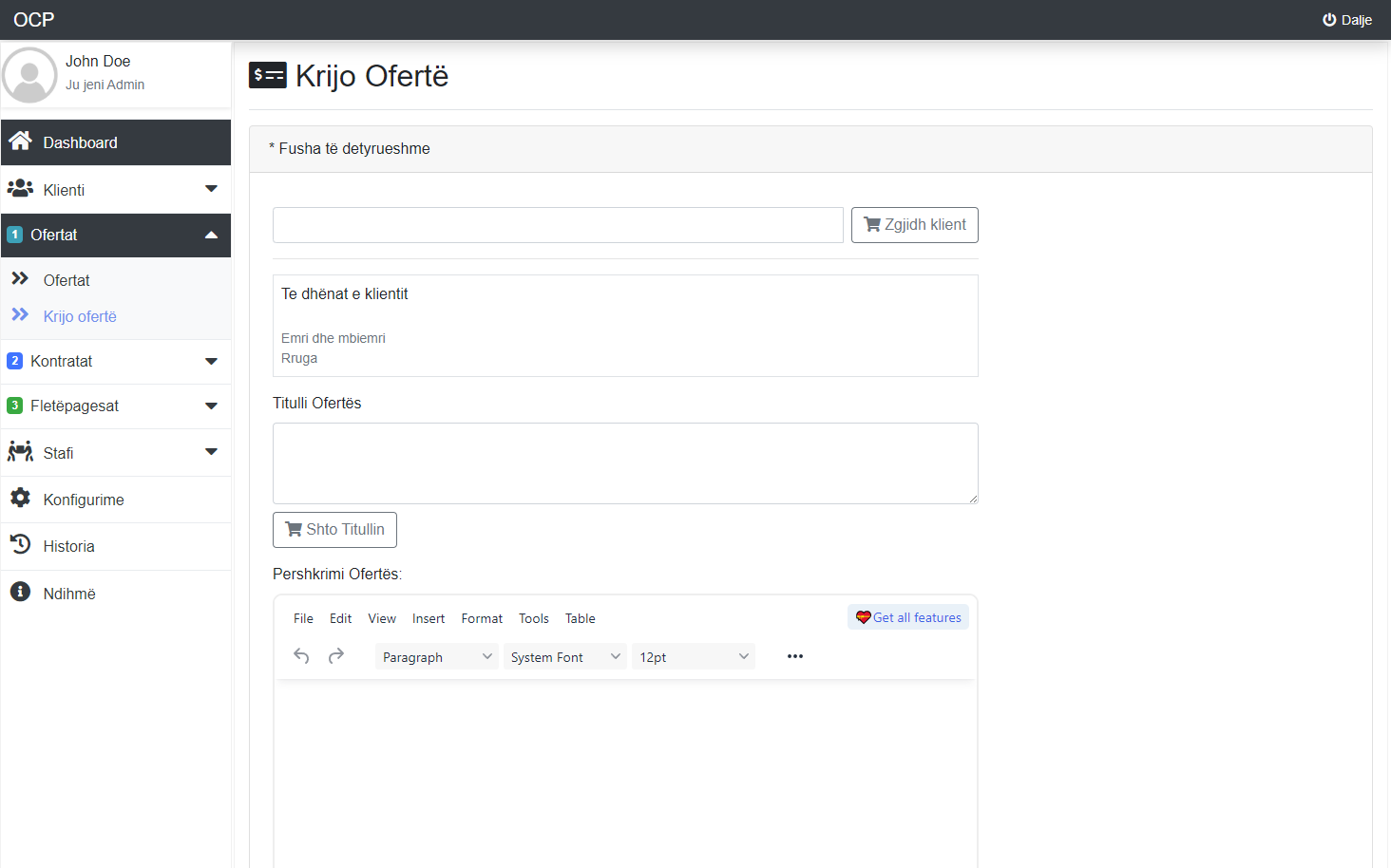1391x868 pixels.
Task: Open the editor File menu
Action: tap(303, 618)
